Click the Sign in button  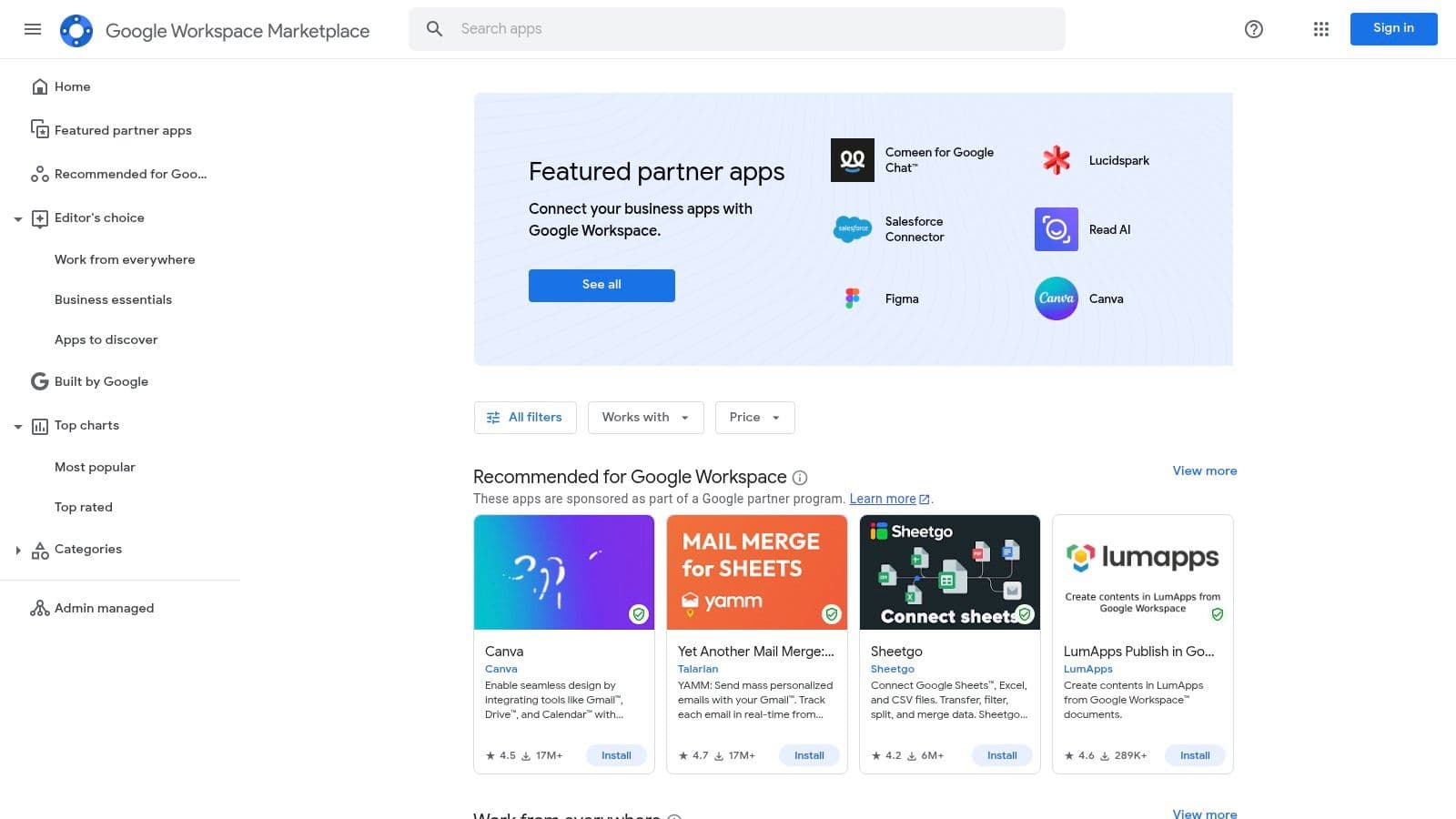[x=1393, y=28]
